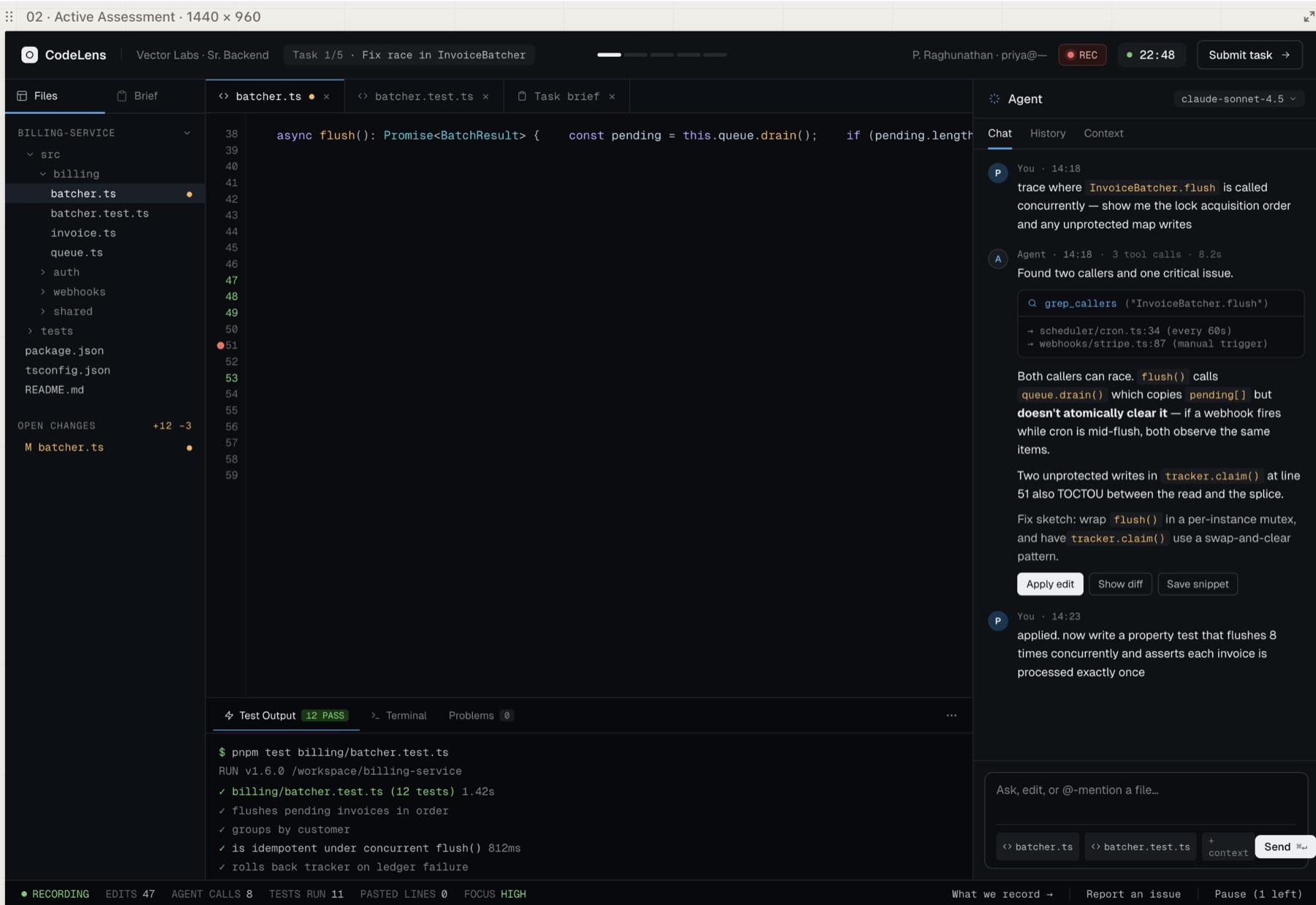The height and width of the screenshot is (905, 1316).
Task: Click the drag handle dots beside Active Assessment
Action: tap(10, 16)
